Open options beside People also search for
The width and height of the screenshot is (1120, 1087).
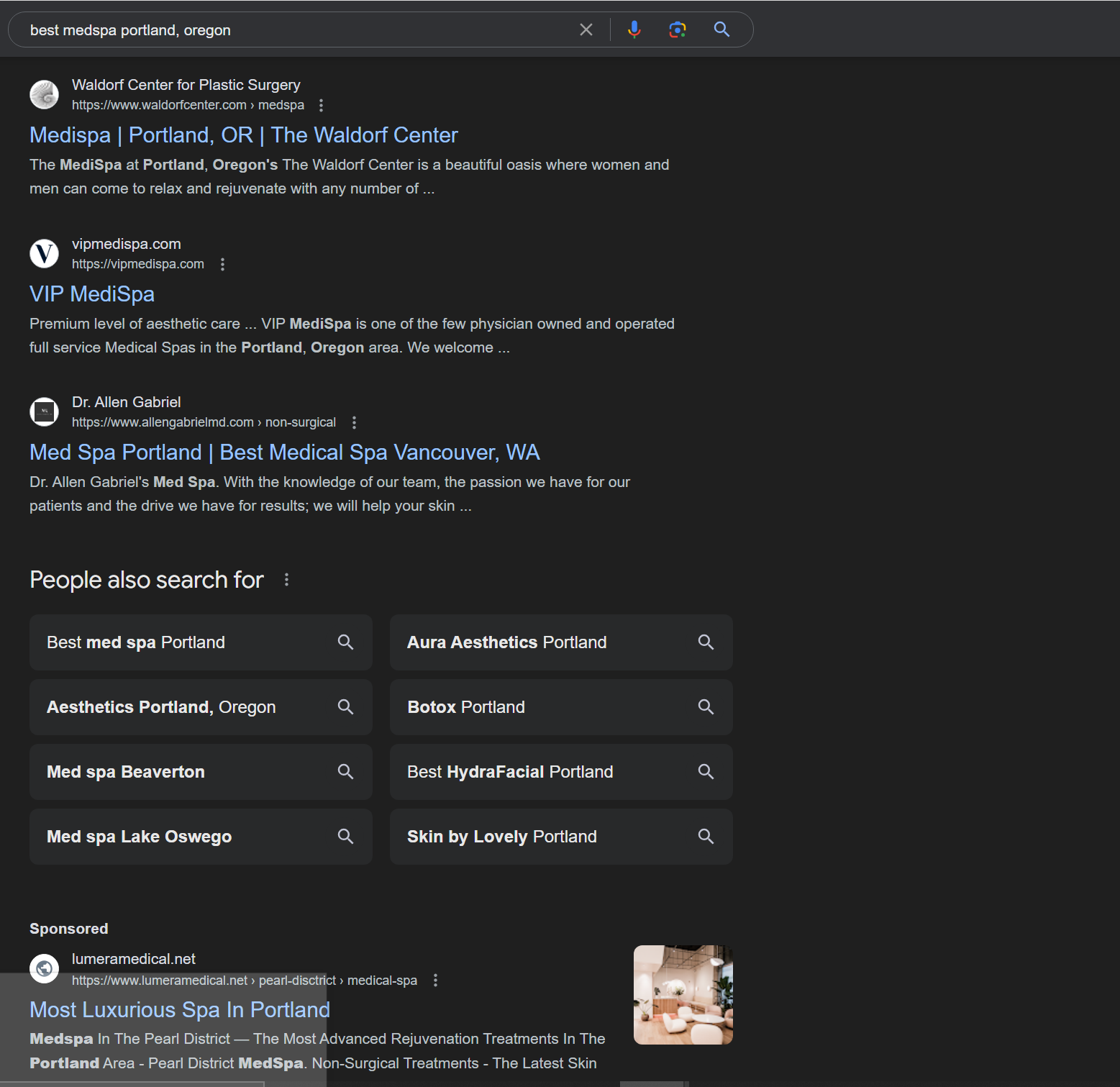coord(286,579)
